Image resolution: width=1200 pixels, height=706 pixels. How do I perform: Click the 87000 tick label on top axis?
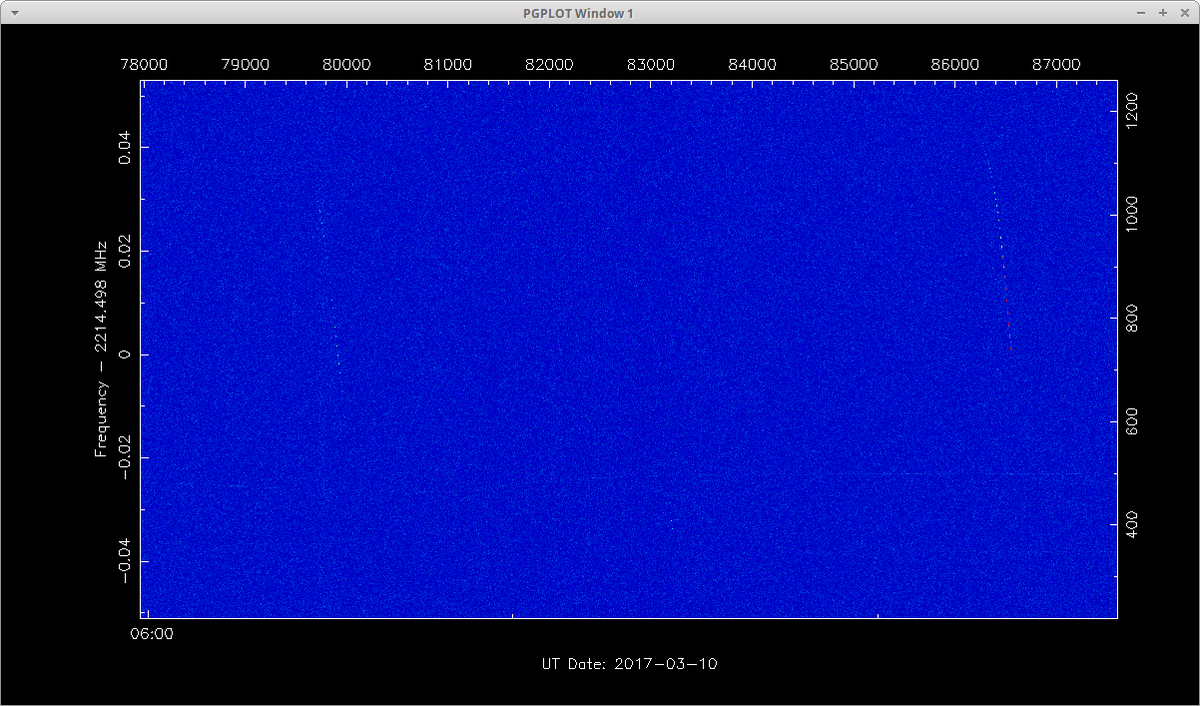[1056, 64]
